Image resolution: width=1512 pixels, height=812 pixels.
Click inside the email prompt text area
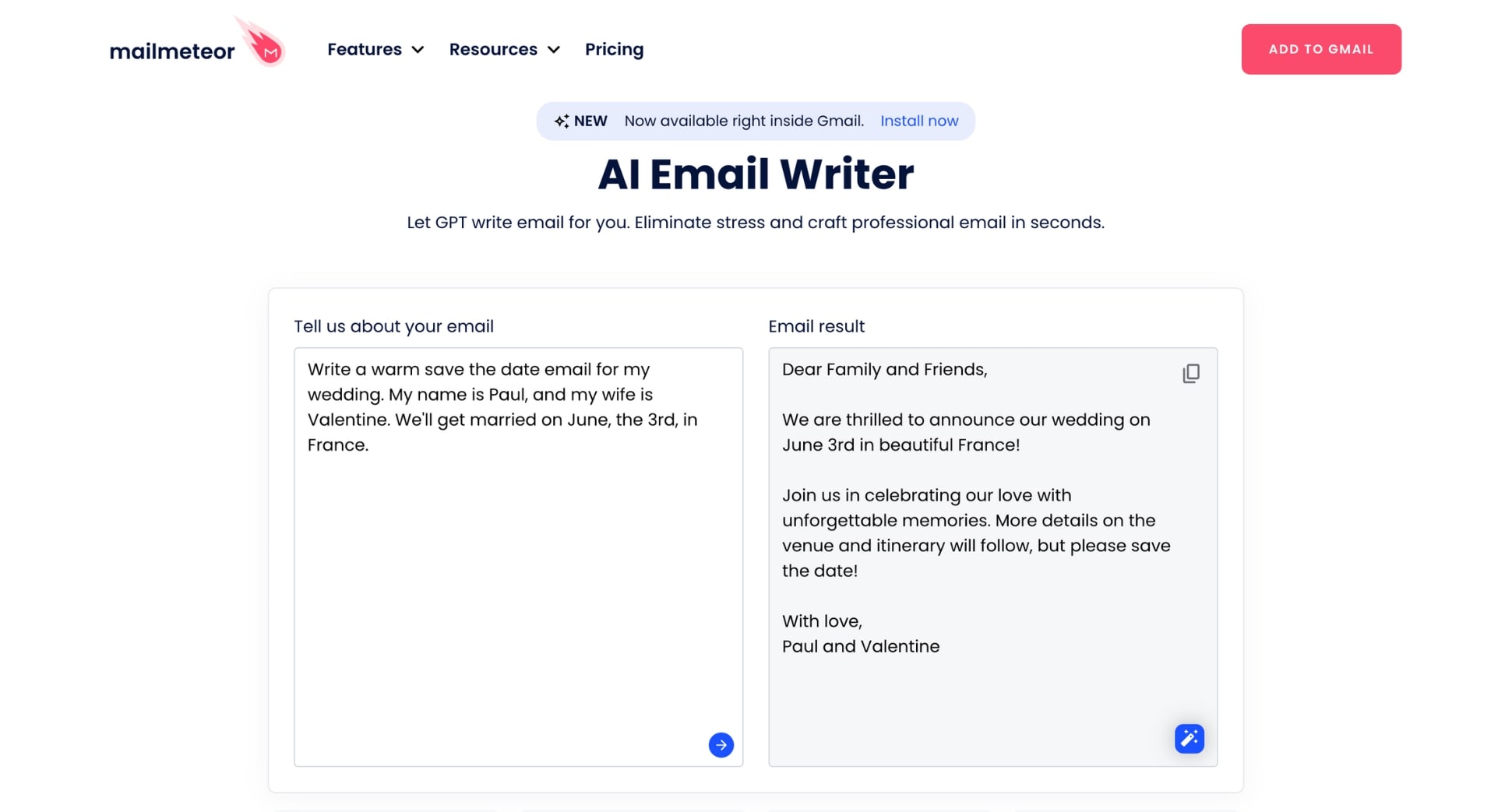[518, 545]
